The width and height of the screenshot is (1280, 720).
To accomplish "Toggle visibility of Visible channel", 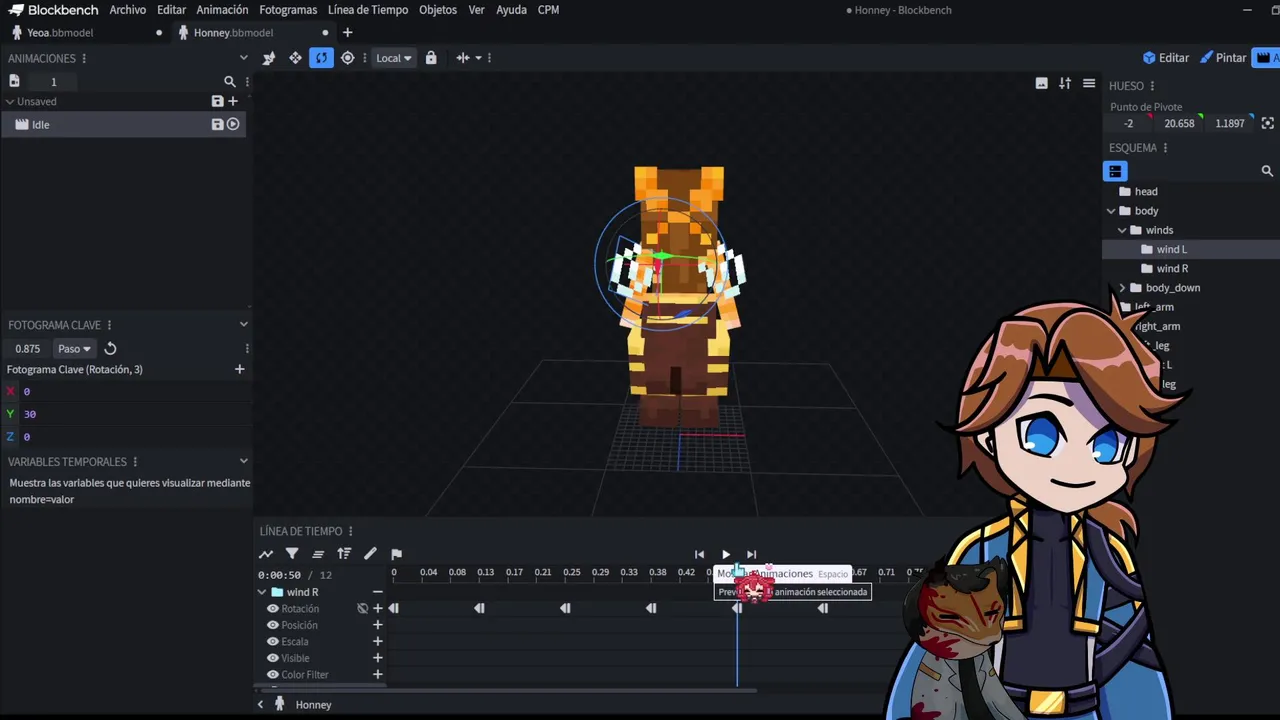I will pyautogui.click(x=272, y=658).
